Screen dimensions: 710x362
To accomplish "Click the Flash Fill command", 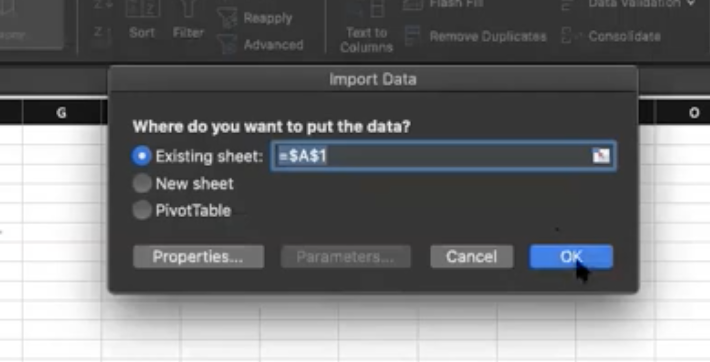I will point(456,4).
